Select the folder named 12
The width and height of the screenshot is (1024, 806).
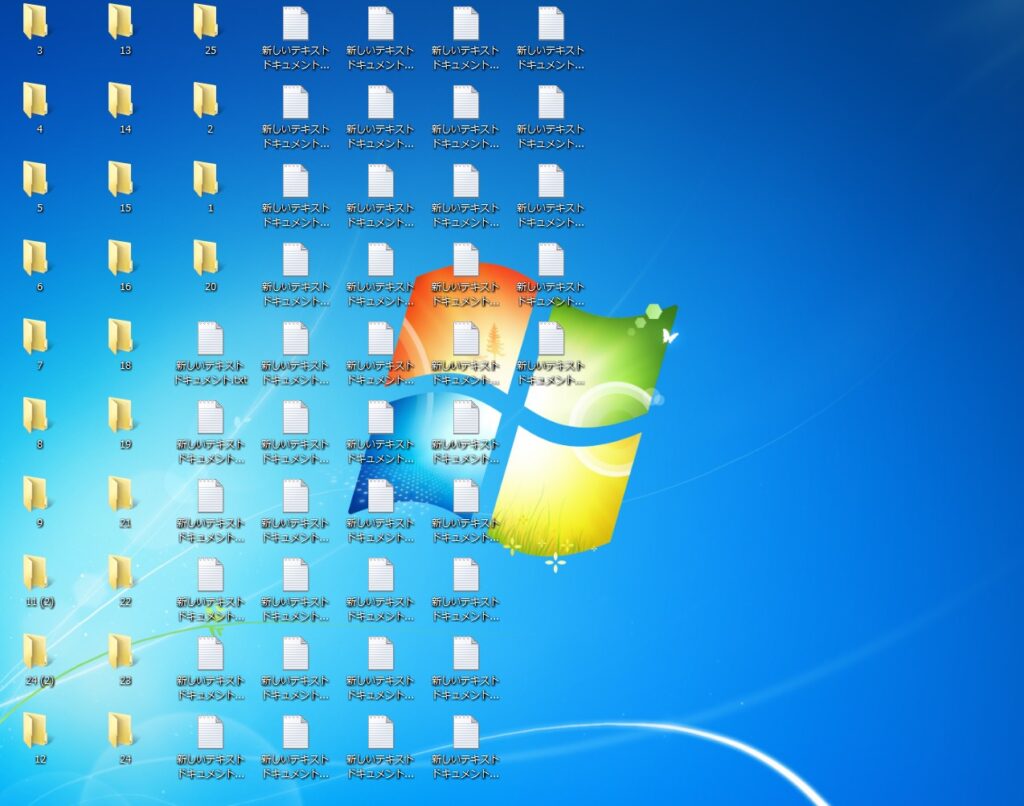36,731
